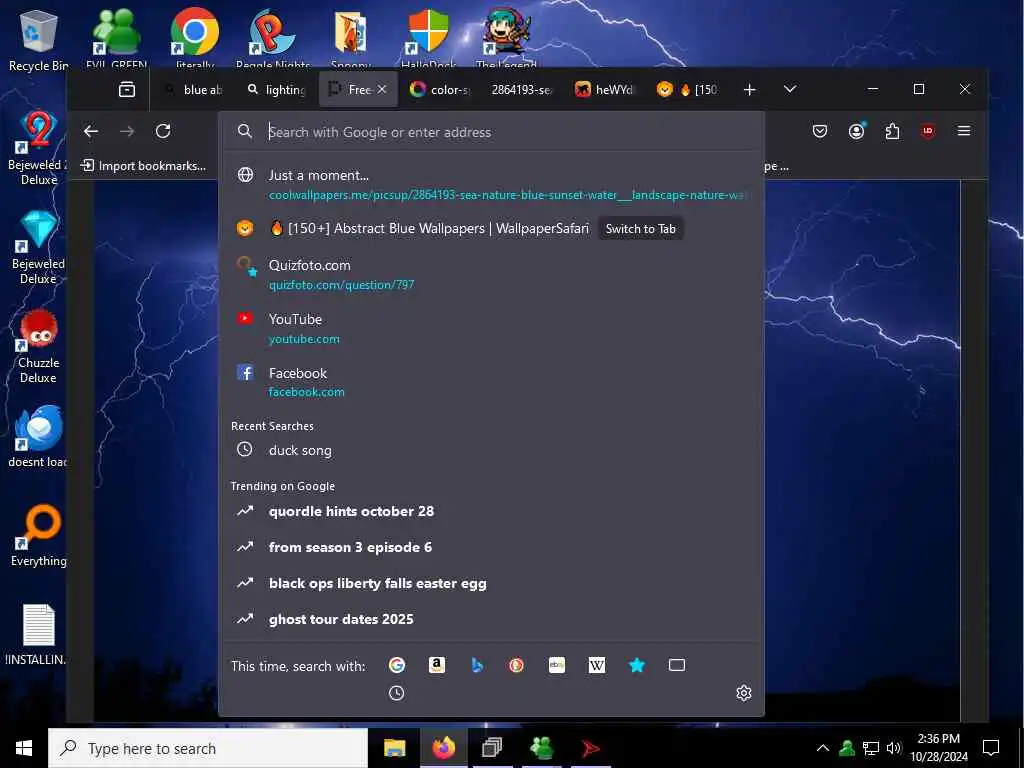Click the Firefox taskbar icon
This screenshot has width=1024, height=768.
pos(443,748)
